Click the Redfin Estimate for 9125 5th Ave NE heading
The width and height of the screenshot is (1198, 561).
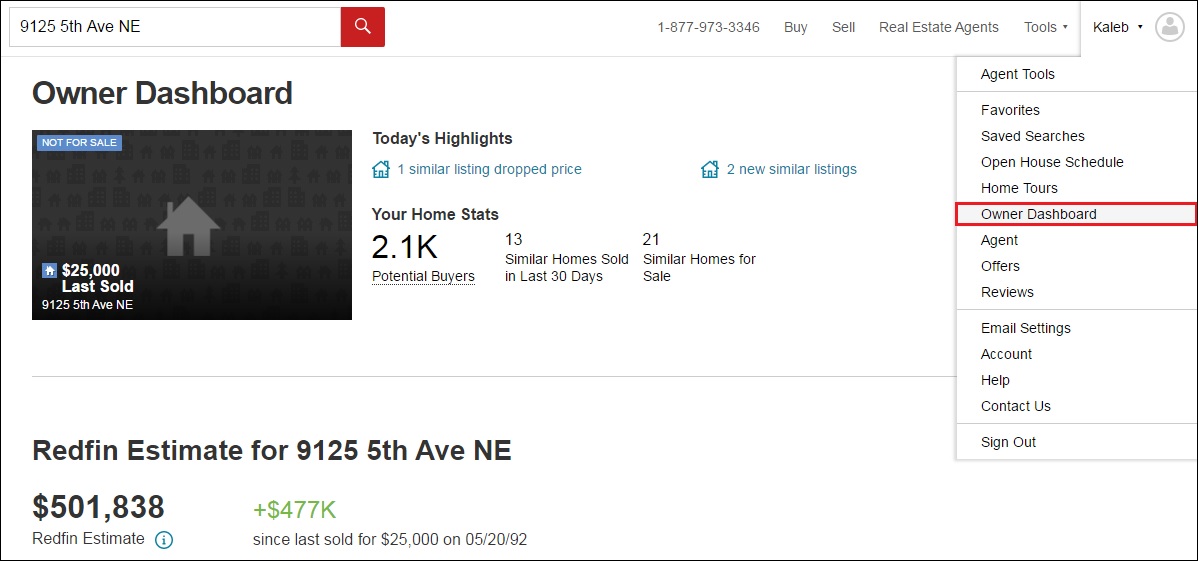tap(272, 451)
